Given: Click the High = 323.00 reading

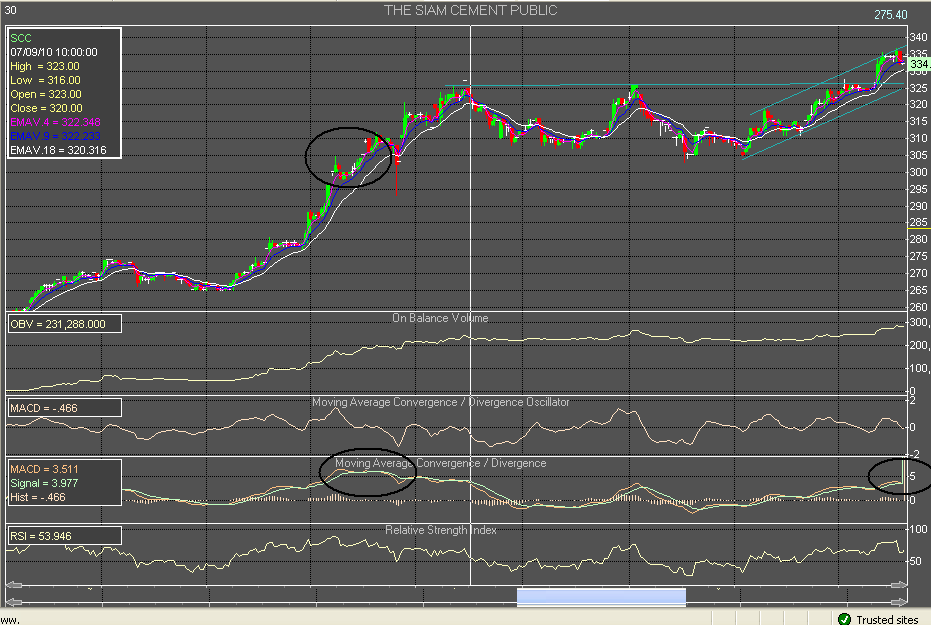Looking at the screenshot, I should click(45, 66).
